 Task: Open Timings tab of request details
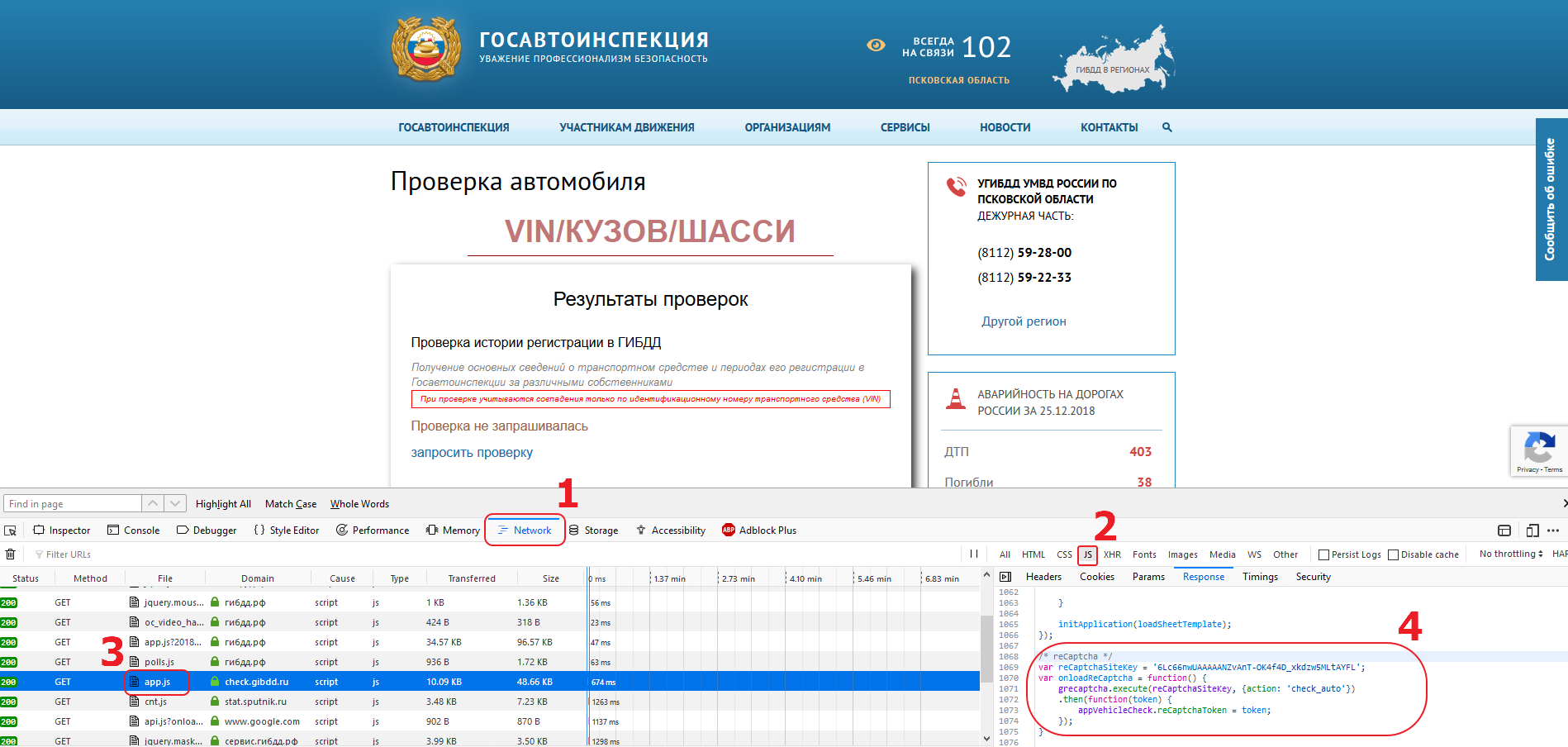[1260, 577]
